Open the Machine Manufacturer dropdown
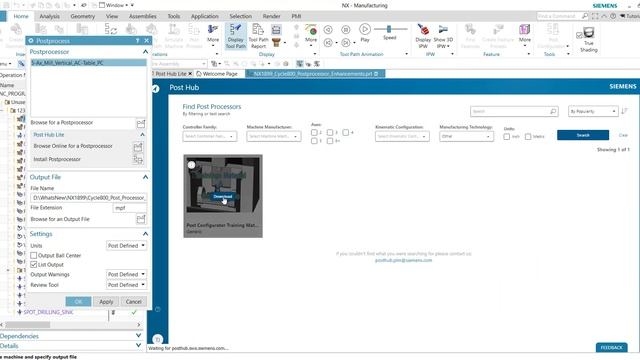Screen dimensions: 640x360 click(x=273, y=136)
